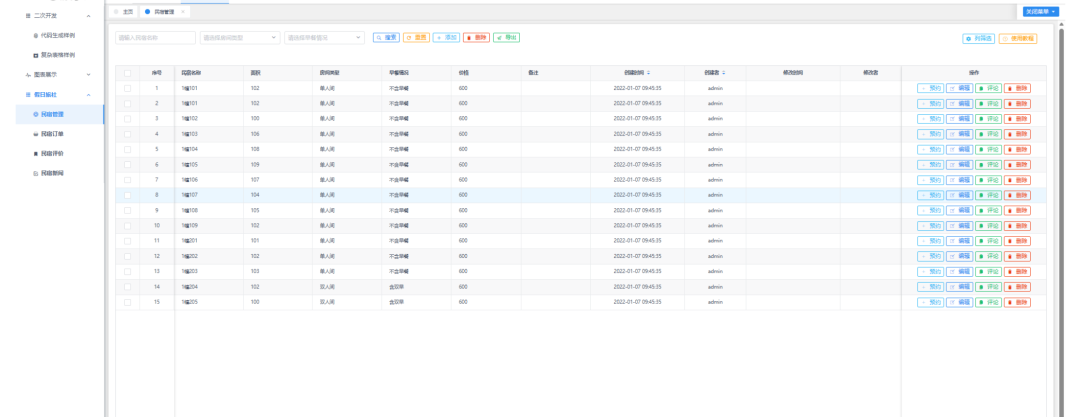
Task: Click the green 导出 export button
Action: pyautogui.click(x=506, y=37)
